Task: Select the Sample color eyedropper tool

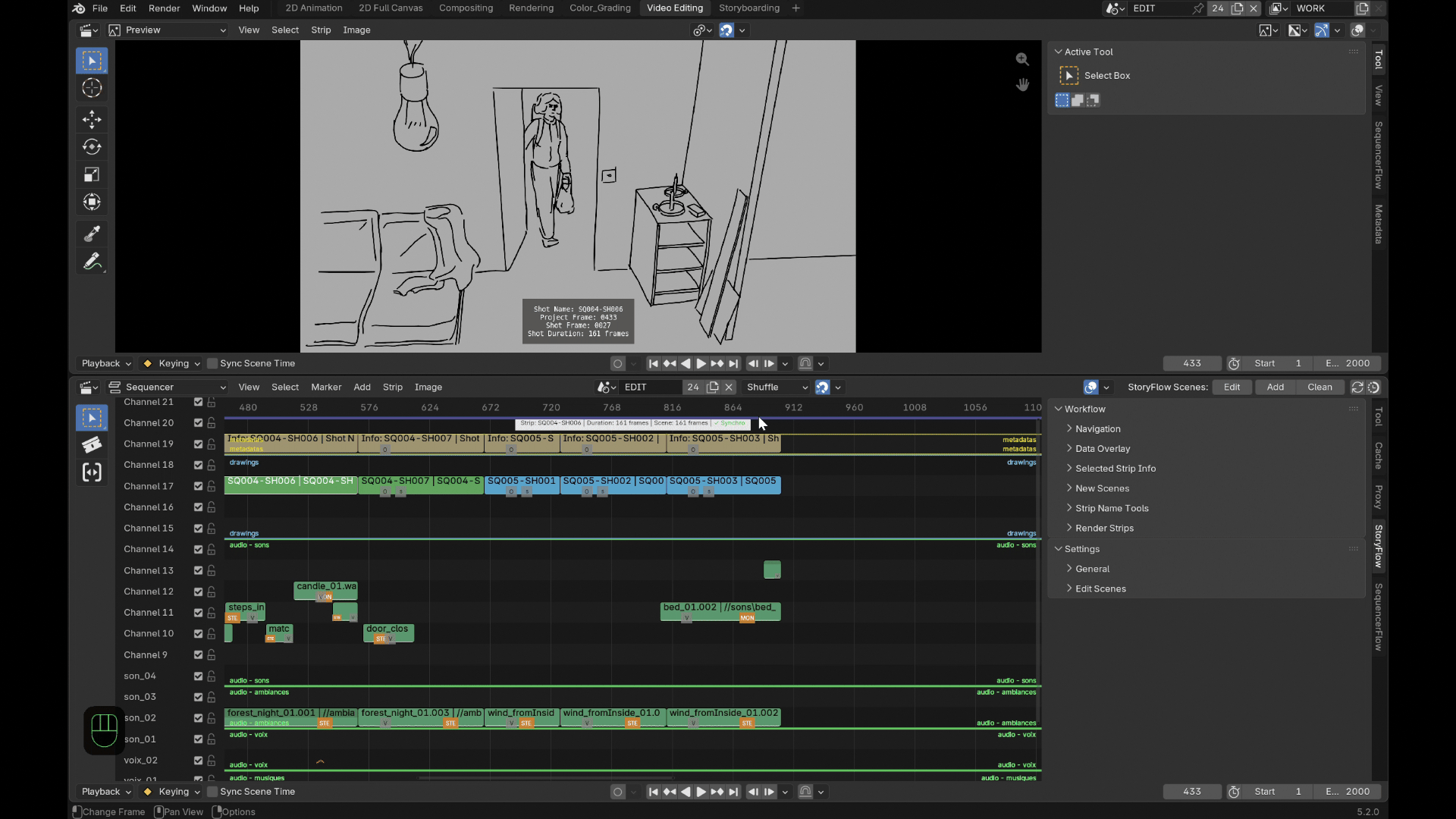Action: 92,234
